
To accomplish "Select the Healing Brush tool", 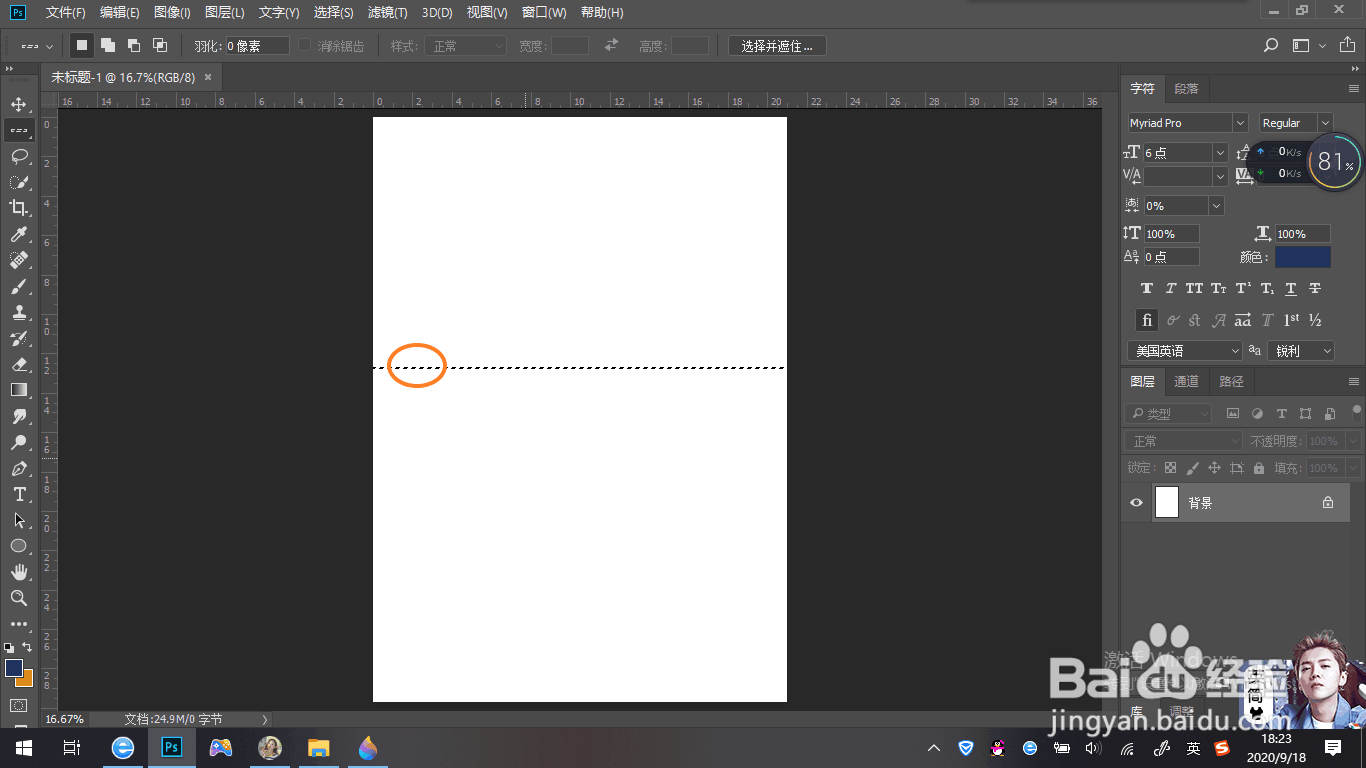I will coord(18,260).
